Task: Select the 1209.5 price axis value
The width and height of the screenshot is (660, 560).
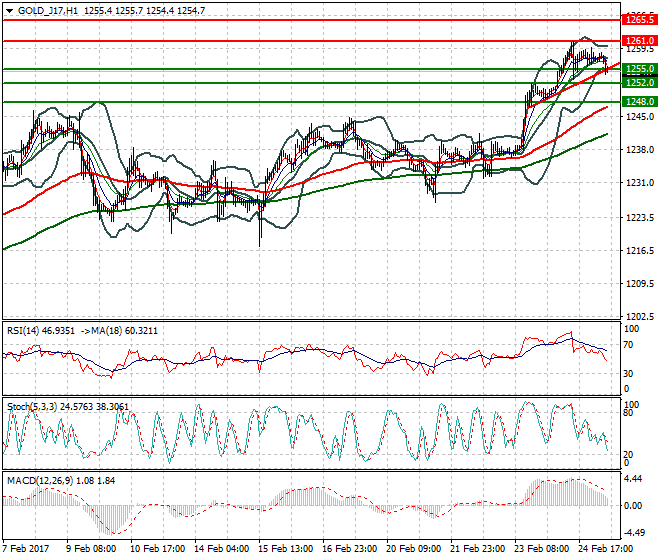Action: [640, 283]
